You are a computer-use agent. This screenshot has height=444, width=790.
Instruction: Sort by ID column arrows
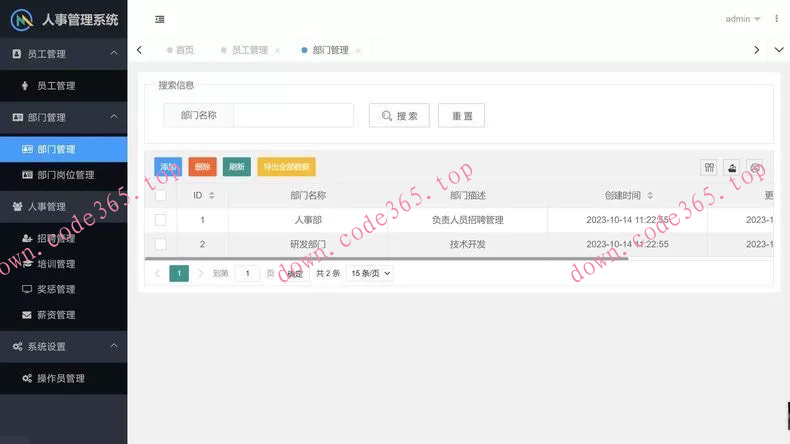coord(212,196)
